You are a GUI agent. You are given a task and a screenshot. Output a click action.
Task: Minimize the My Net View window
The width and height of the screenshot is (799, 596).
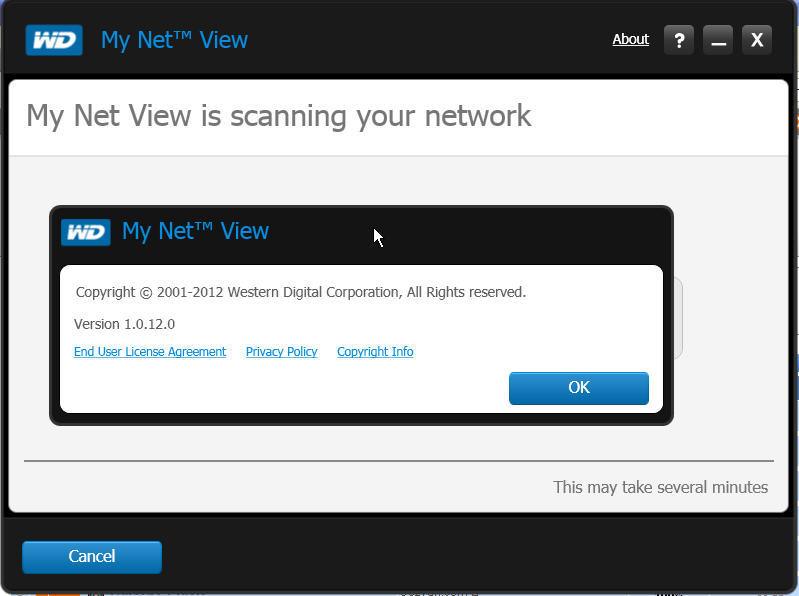pos(718,40)
